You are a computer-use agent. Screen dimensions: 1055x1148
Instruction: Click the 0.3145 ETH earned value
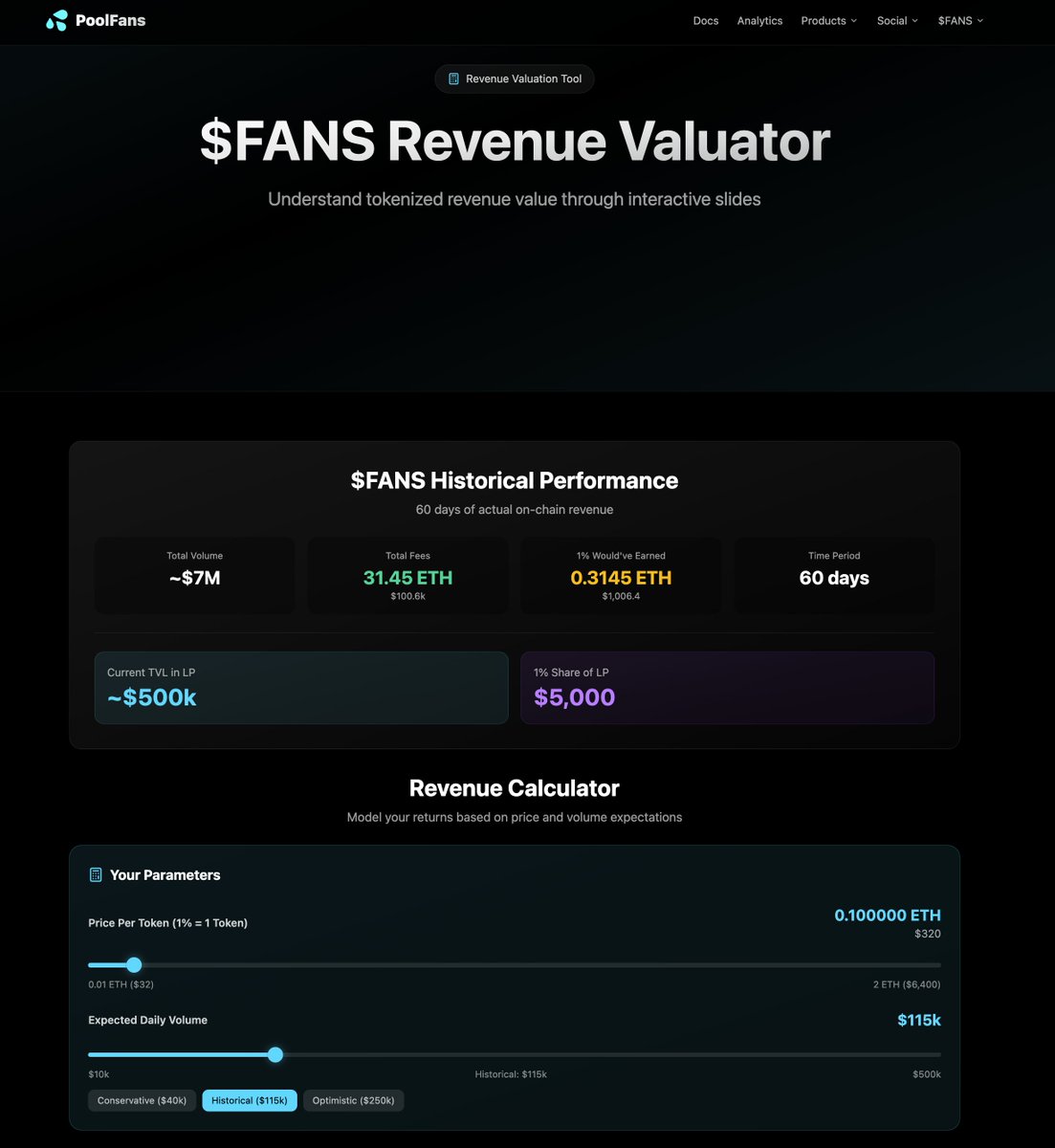tap(621, 578)
